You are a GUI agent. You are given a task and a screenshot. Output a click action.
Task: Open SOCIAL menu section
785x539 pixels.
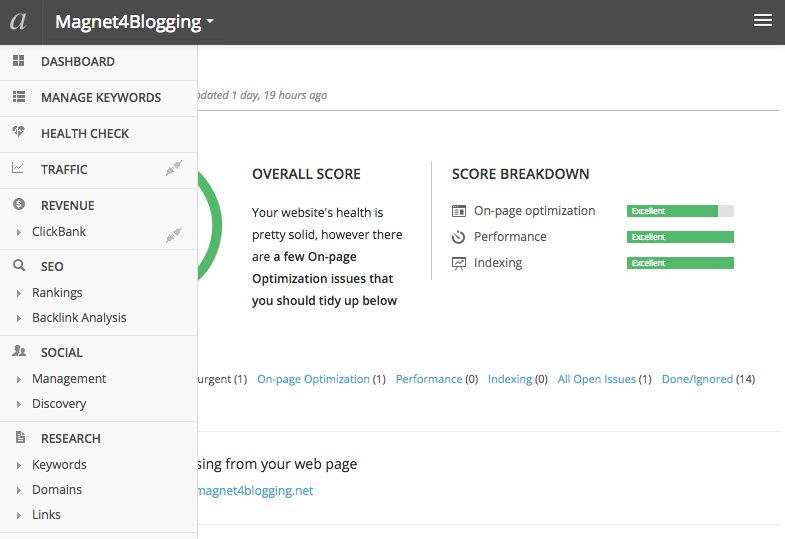pyautogui.click(x=62, y=353)
